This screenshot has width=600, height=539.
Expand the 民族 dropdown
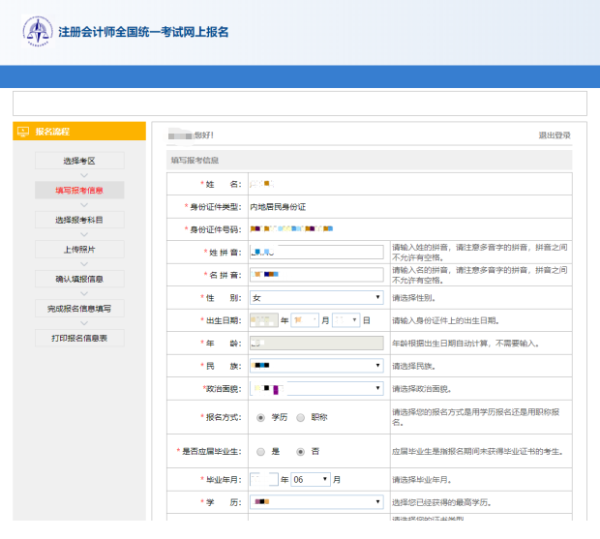pyautogui.click(x=317, y=365)
